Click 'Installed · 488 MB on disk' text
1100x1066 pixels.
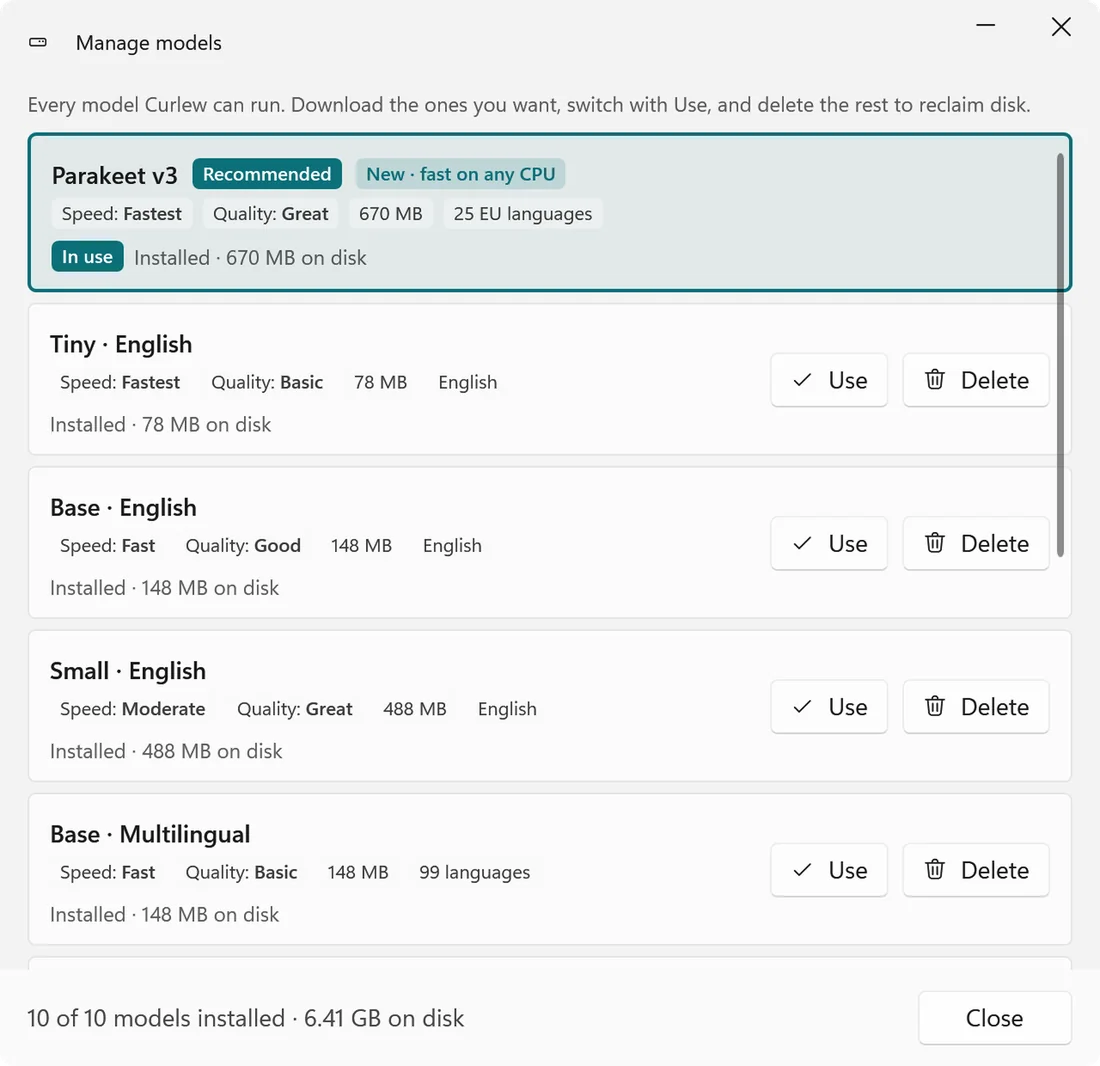click(166, 752)
